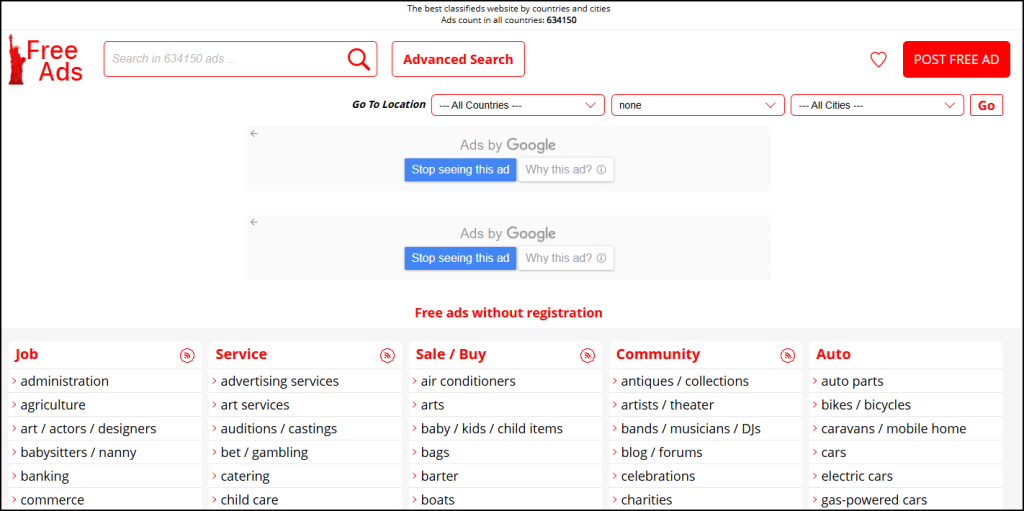This screenshot has height=511, width=1024.
Task: Click the RSS feed icon in Service header
Action: point(387,355)
